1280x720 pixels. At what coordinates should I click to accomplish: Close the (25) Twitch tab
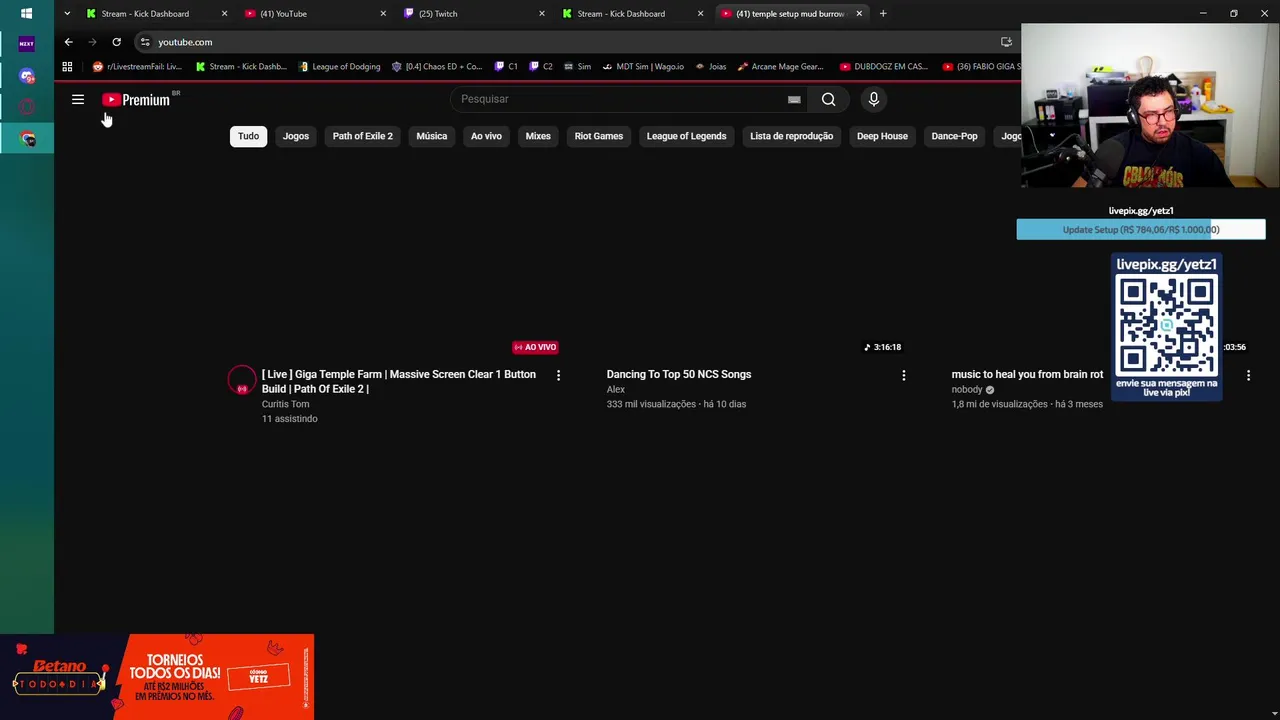[542, 14]
